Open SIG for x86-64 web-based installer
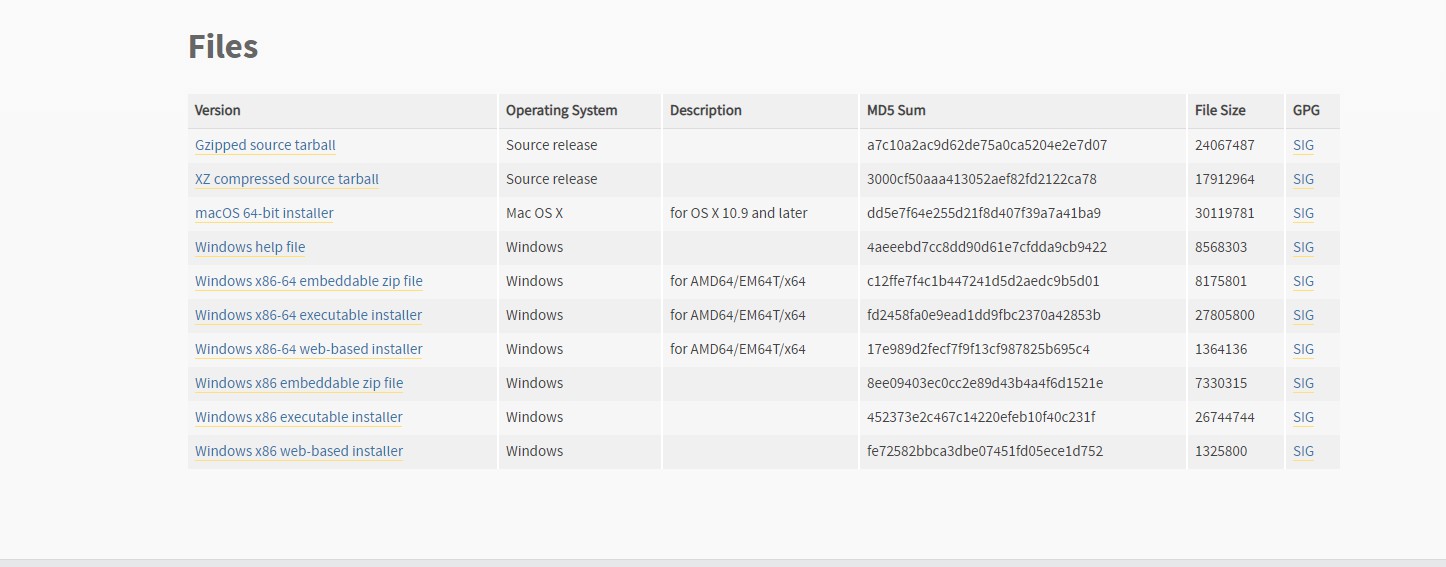 1303,349
